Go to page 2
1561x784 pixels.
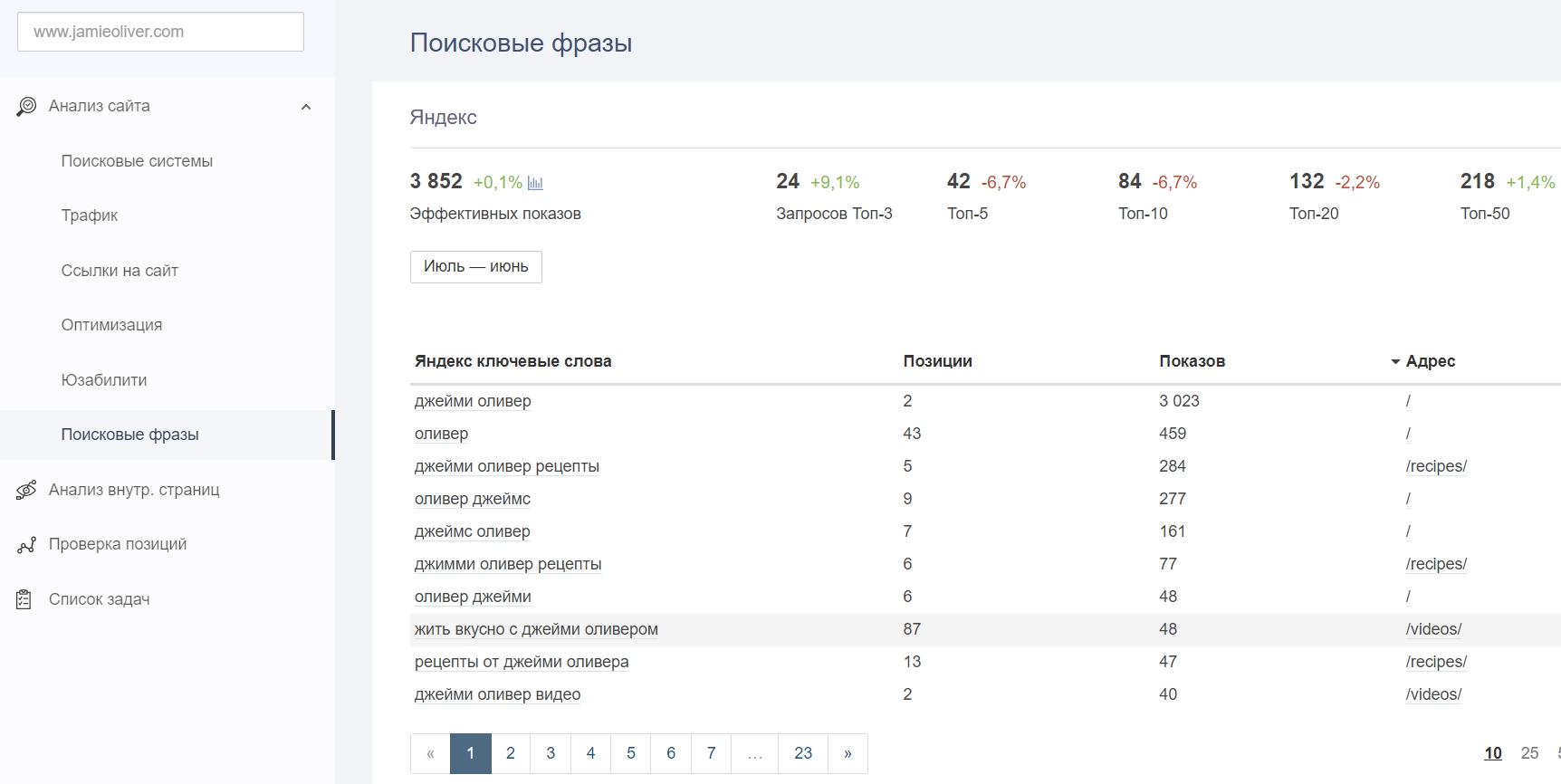point(511,753)
